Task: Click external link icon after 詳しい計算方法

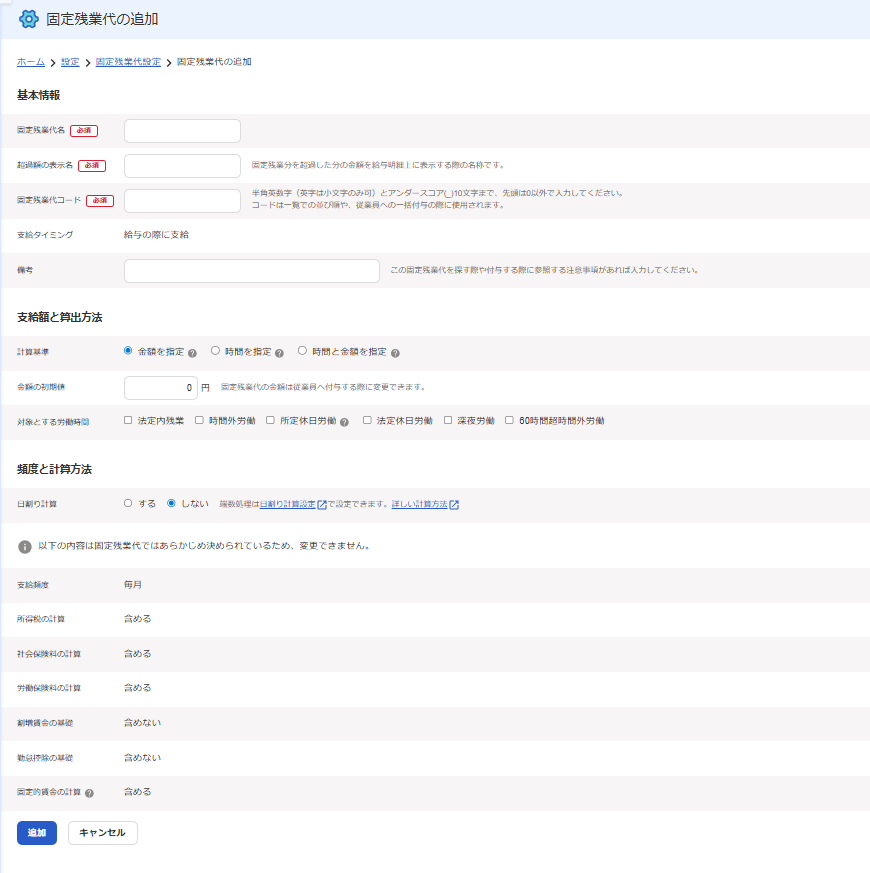Action: pos(454,504)
